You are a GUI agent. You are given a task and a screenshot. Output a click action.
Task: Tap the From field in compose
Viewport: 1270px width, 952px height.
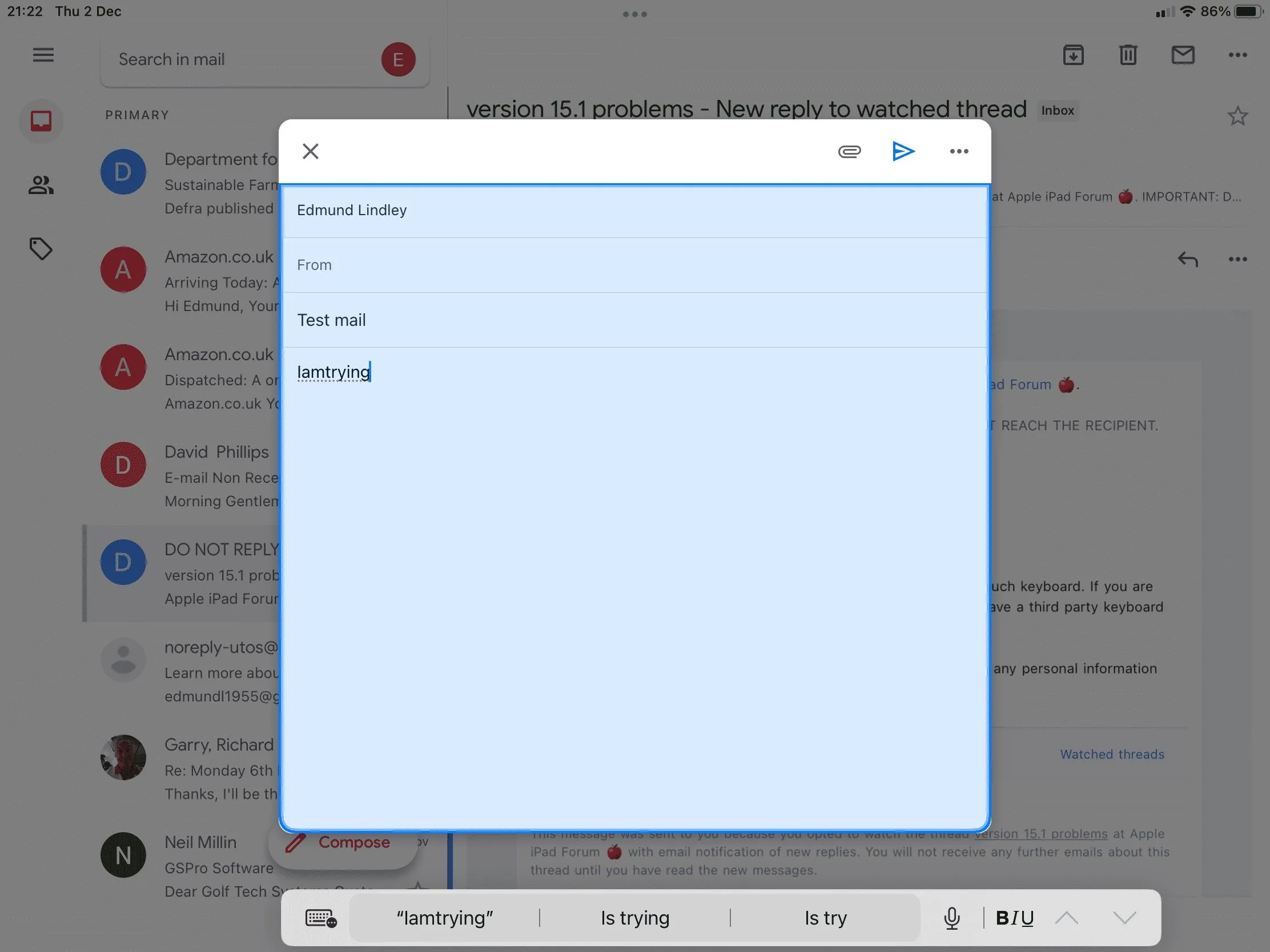(634, 265)
